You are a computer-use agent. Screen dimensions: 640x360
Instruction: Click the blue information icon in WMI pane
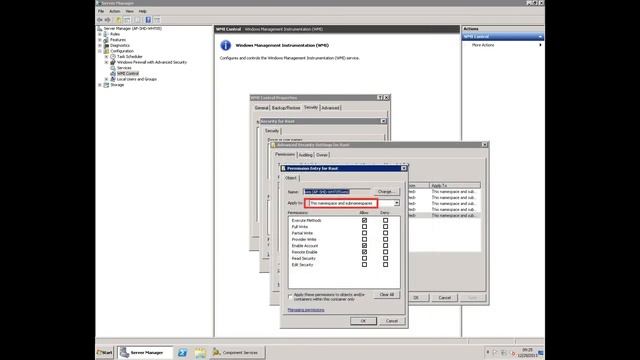coord(226,45)
